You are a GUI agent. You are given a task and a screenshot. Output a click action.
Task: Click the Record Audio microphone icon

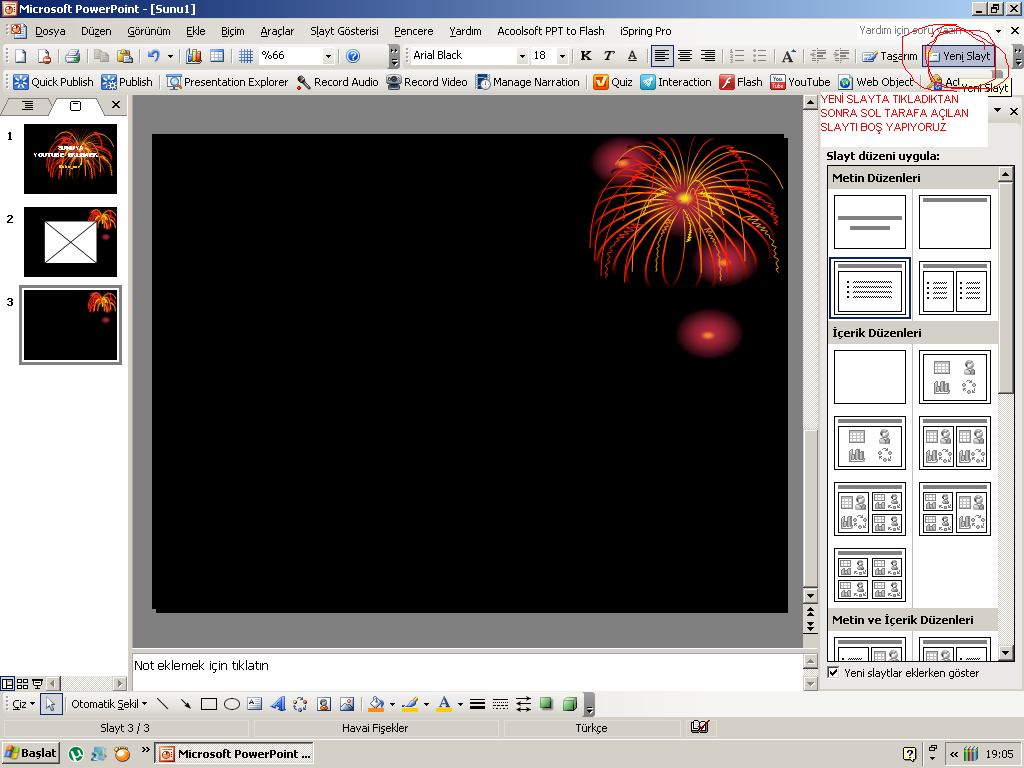point(304,82)
